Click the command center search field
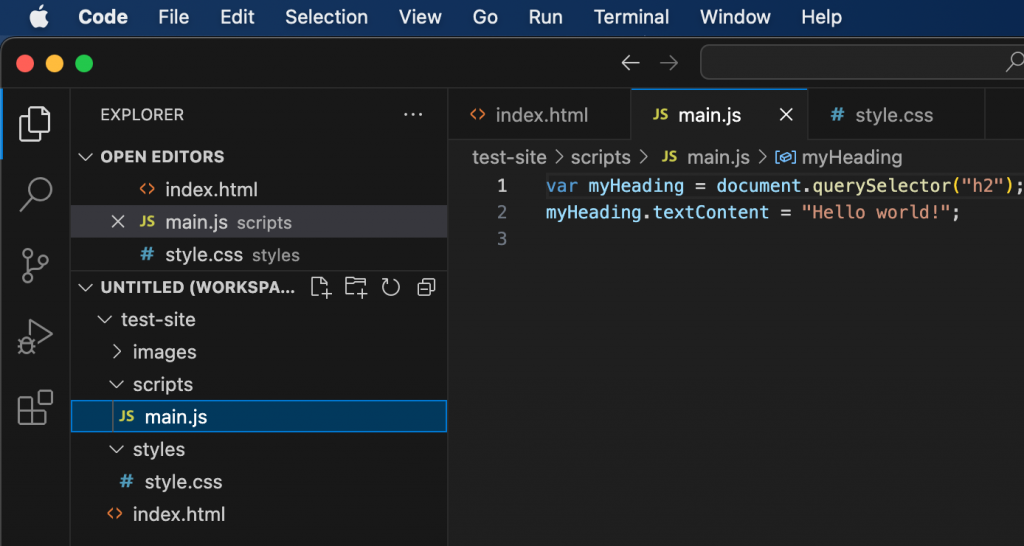This screenshot has height=546, width=1024. click(x=860, y=63)
